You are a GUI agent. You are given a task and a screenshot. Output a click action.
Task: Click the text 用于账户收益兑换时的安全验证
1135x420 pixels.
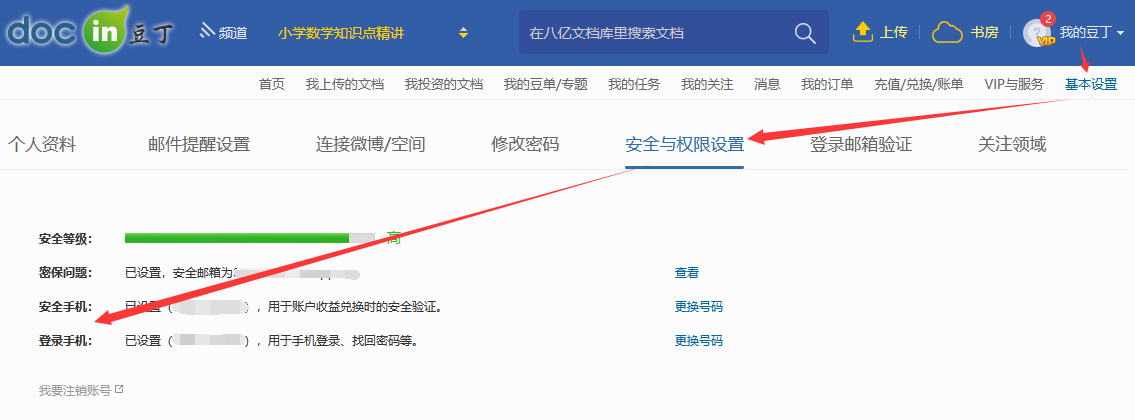click(355, 307)
